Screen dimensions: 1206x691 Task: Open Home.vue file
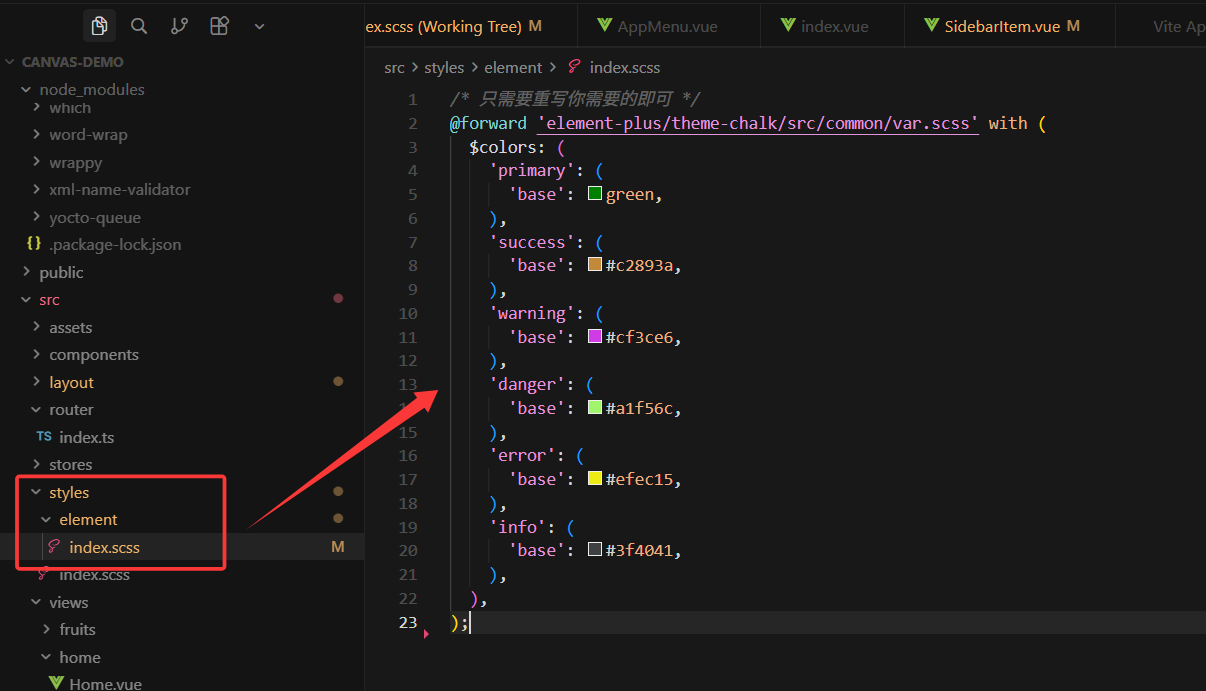[x=105, y=684]
